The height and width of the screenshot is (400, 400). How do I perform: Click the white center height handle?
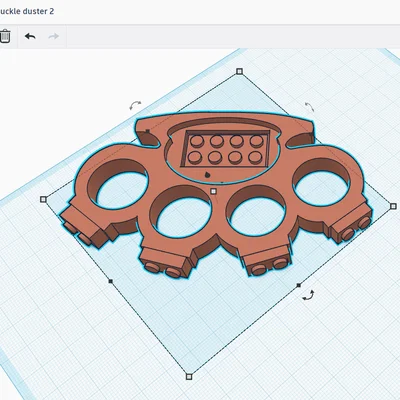click(x=214, y=191)
